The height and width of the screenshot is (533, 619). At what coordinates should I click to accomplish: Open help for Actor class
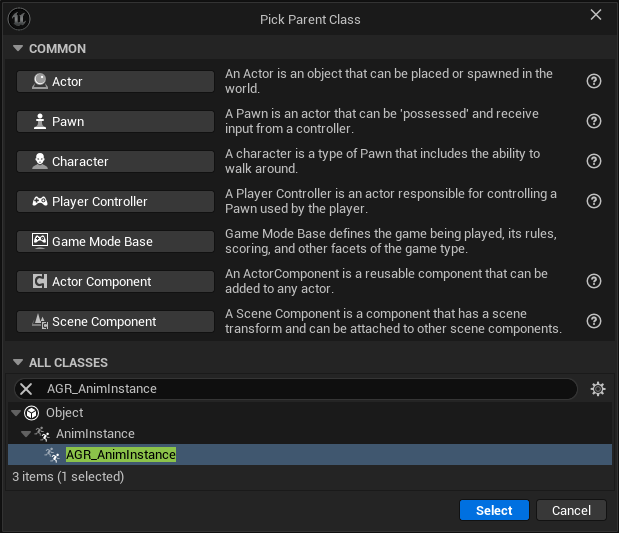pos(594,81)
